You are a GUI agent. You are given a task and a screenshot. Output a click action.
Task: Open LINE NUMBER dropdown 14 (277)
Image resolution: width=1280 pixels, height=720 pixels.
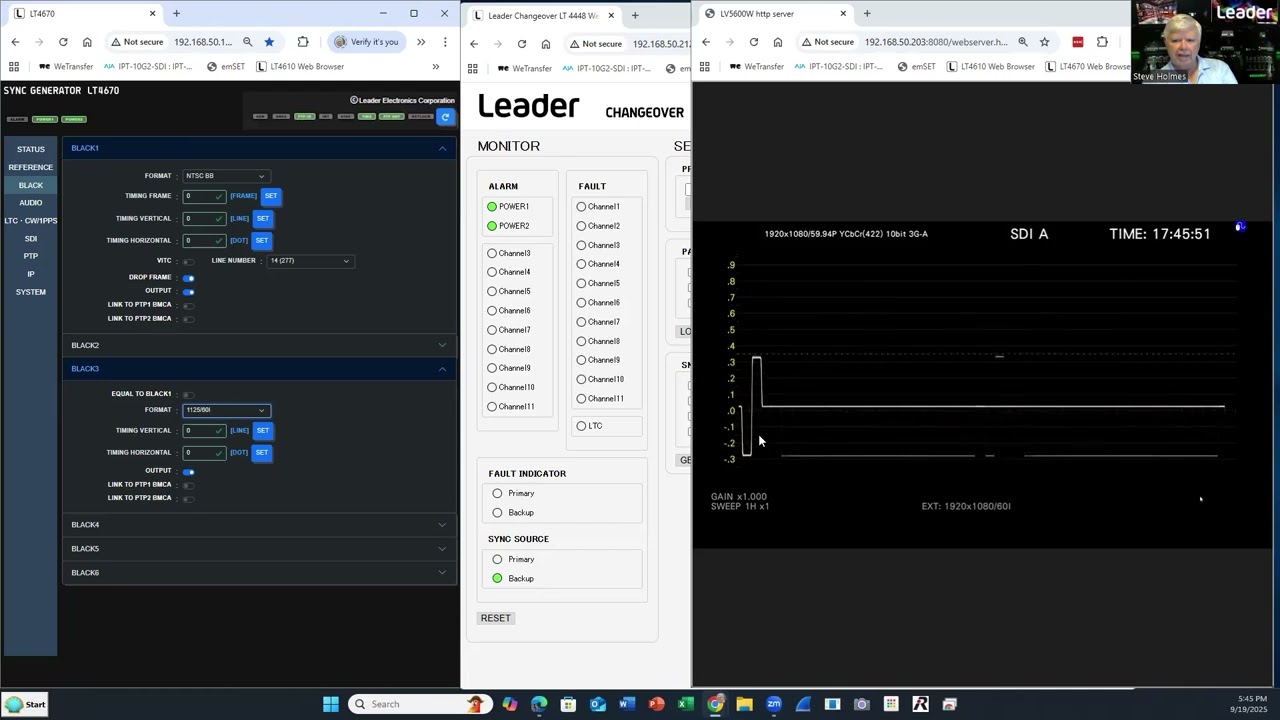pos(310,261)
